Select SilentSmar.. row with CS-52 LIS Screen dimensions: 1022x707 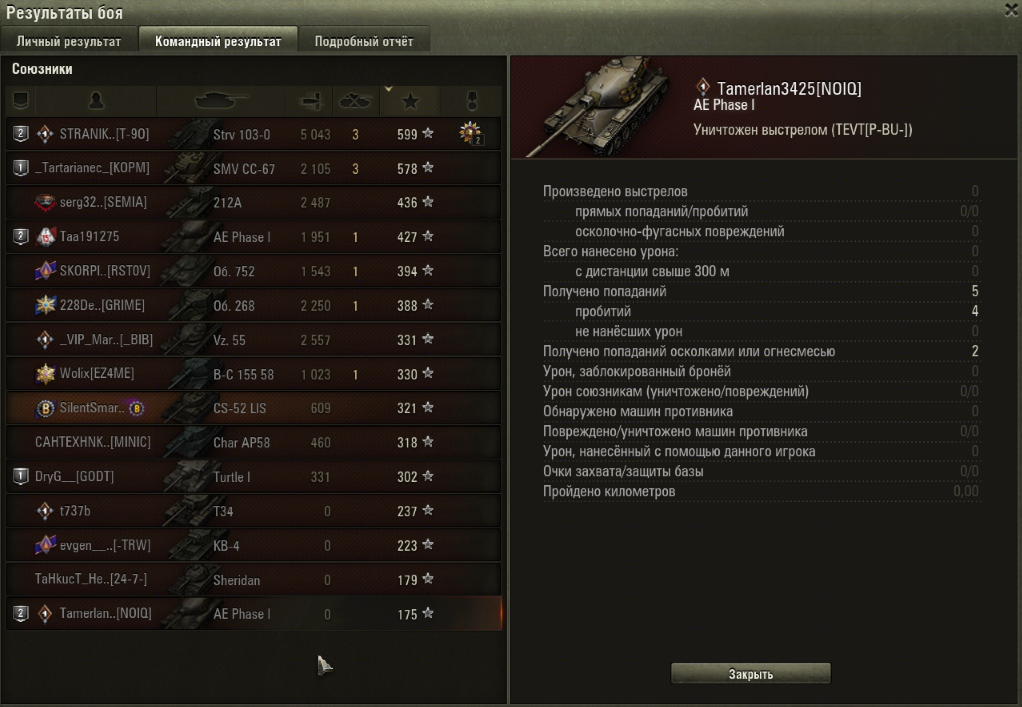pyautogui.click(x=254, y=408)
